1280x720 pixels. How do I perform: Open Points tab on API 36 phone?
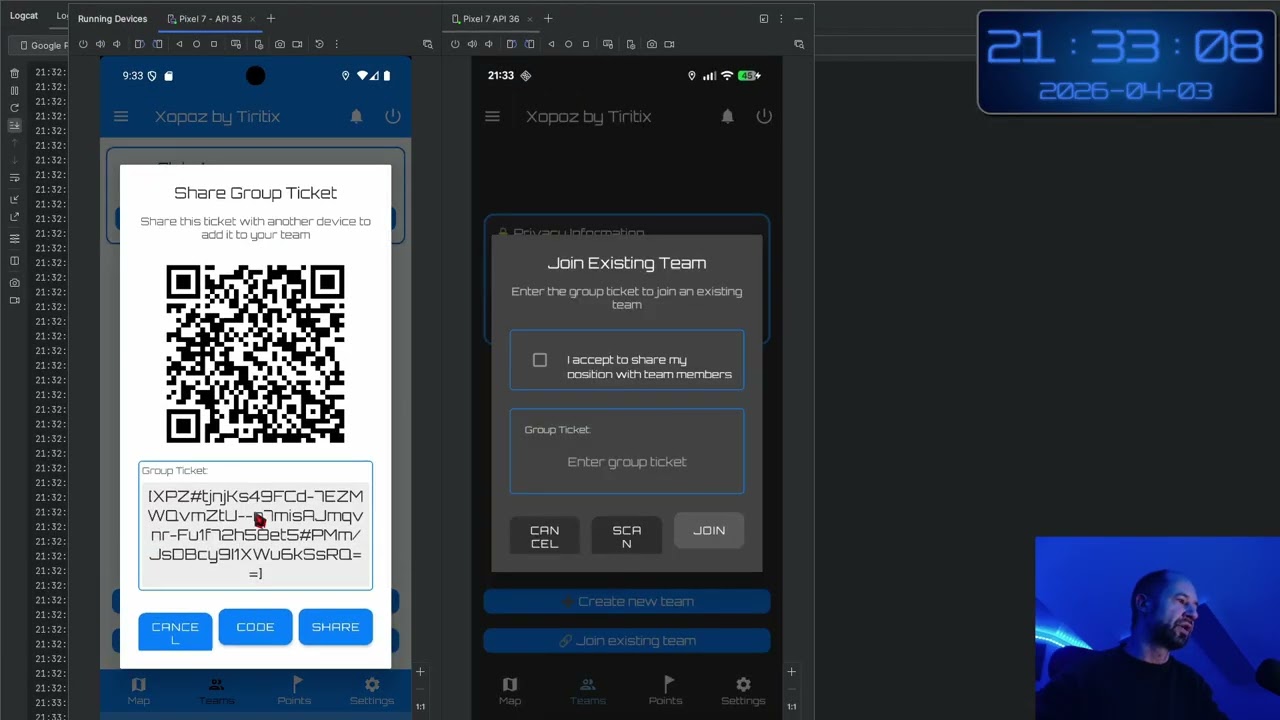point(665,691)
